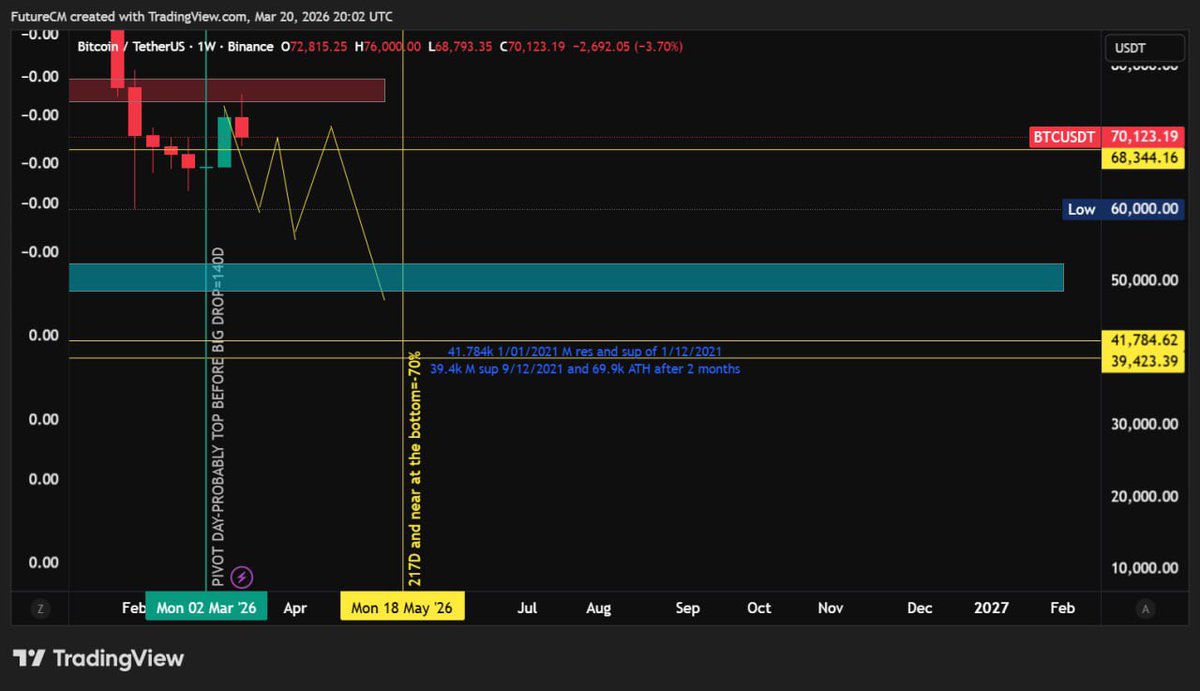The height and width of the screenshot is (691, 1200).
Task: Select the '41.784k 1/01/2021 M res' annotation
Action: click(x=584, y=352)
